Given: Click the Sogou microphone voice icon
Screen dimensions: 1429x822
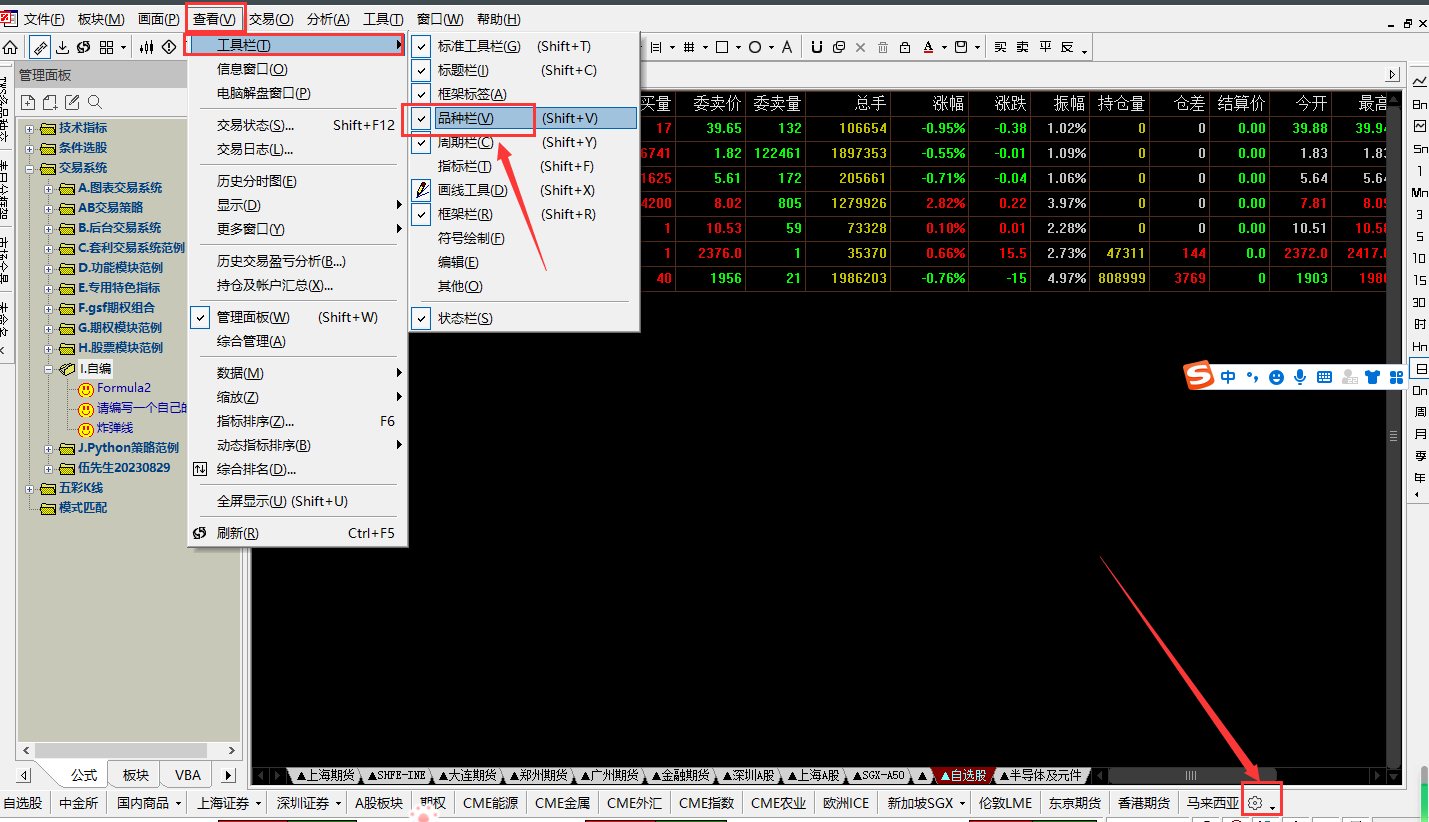Looking at the screenshot, I should click(x=1300, y=377).
